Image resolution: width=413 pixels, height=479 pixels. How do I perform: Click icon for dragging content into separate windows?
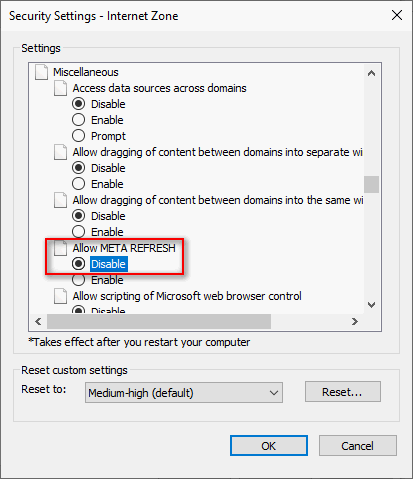pyautogui.click(x=60, y=152)
